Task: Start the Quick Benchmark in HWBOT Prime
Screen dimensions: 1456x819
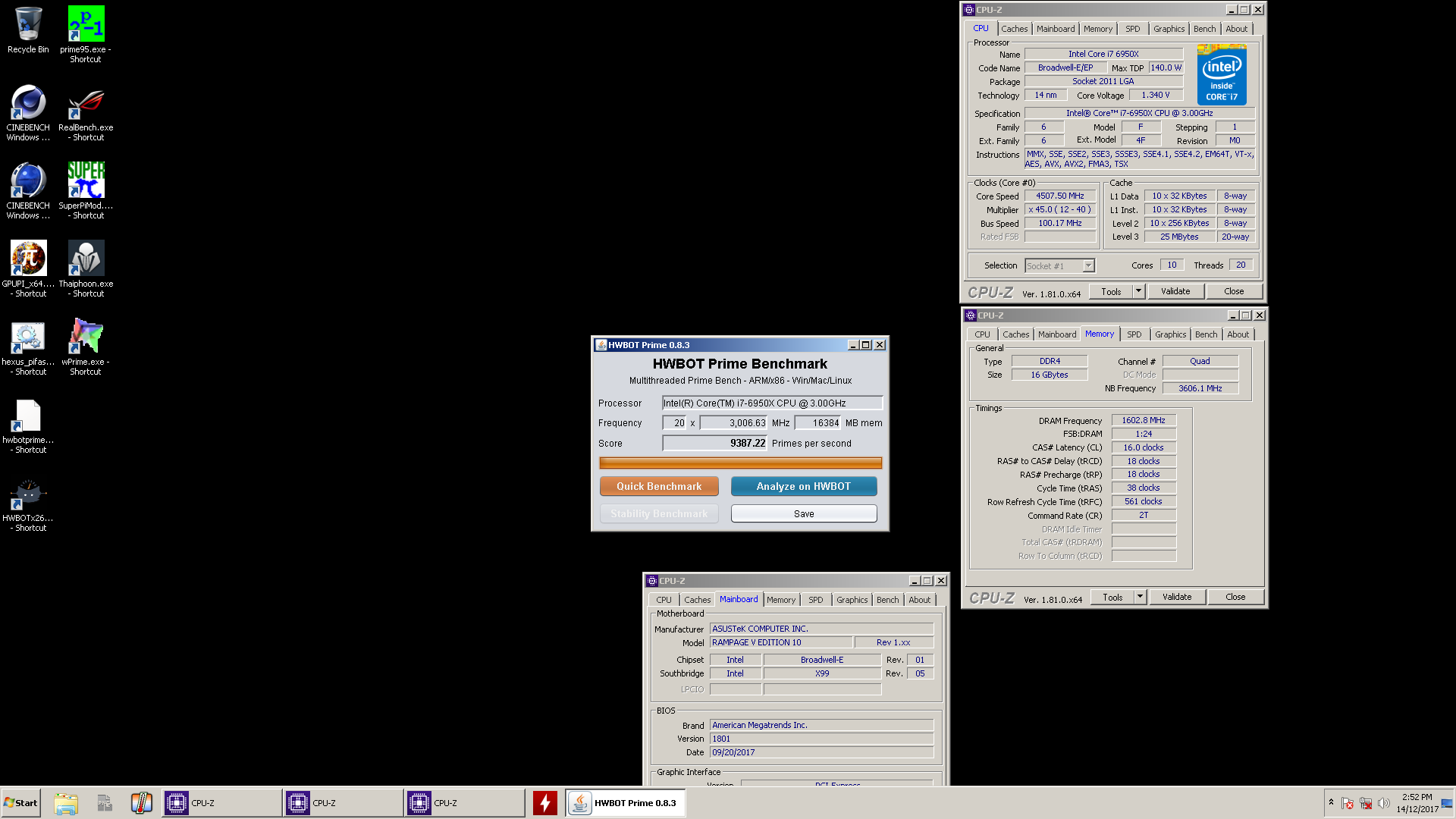Action: [659, 486]
